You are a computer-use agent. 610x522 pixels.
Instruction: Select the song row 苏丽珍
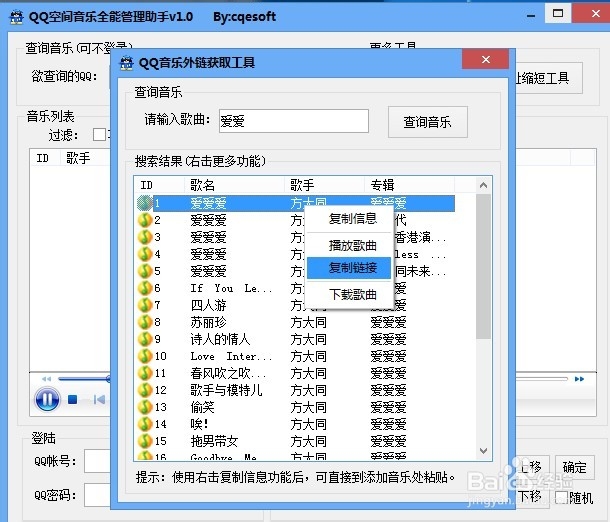click(296, 322)
